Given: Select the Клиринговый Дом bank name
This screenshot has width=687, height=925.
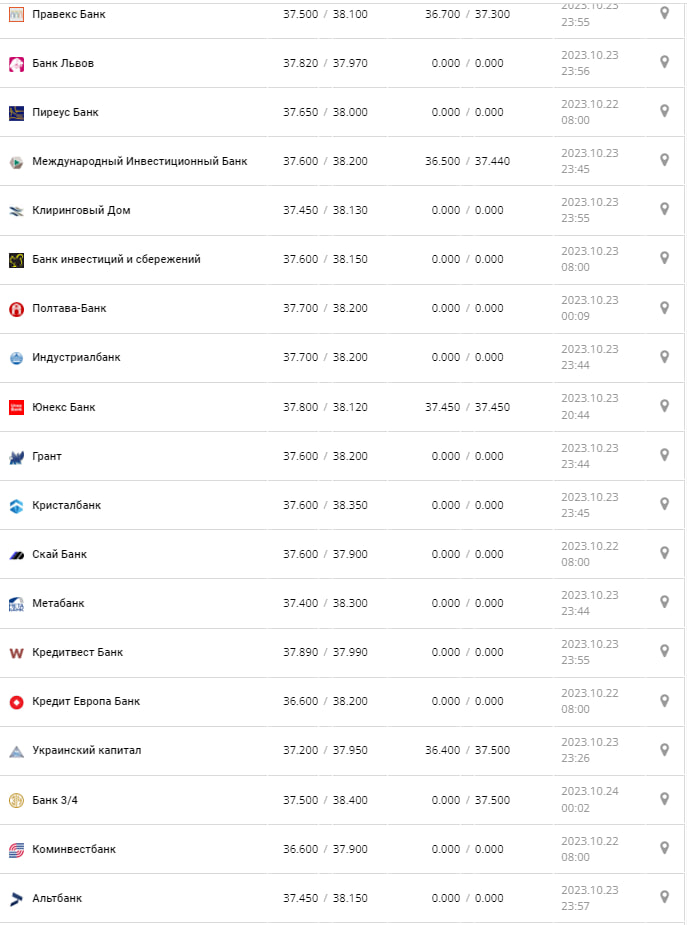Looking at the screenshot, I should pyautogui.click(x=81, y=210).
